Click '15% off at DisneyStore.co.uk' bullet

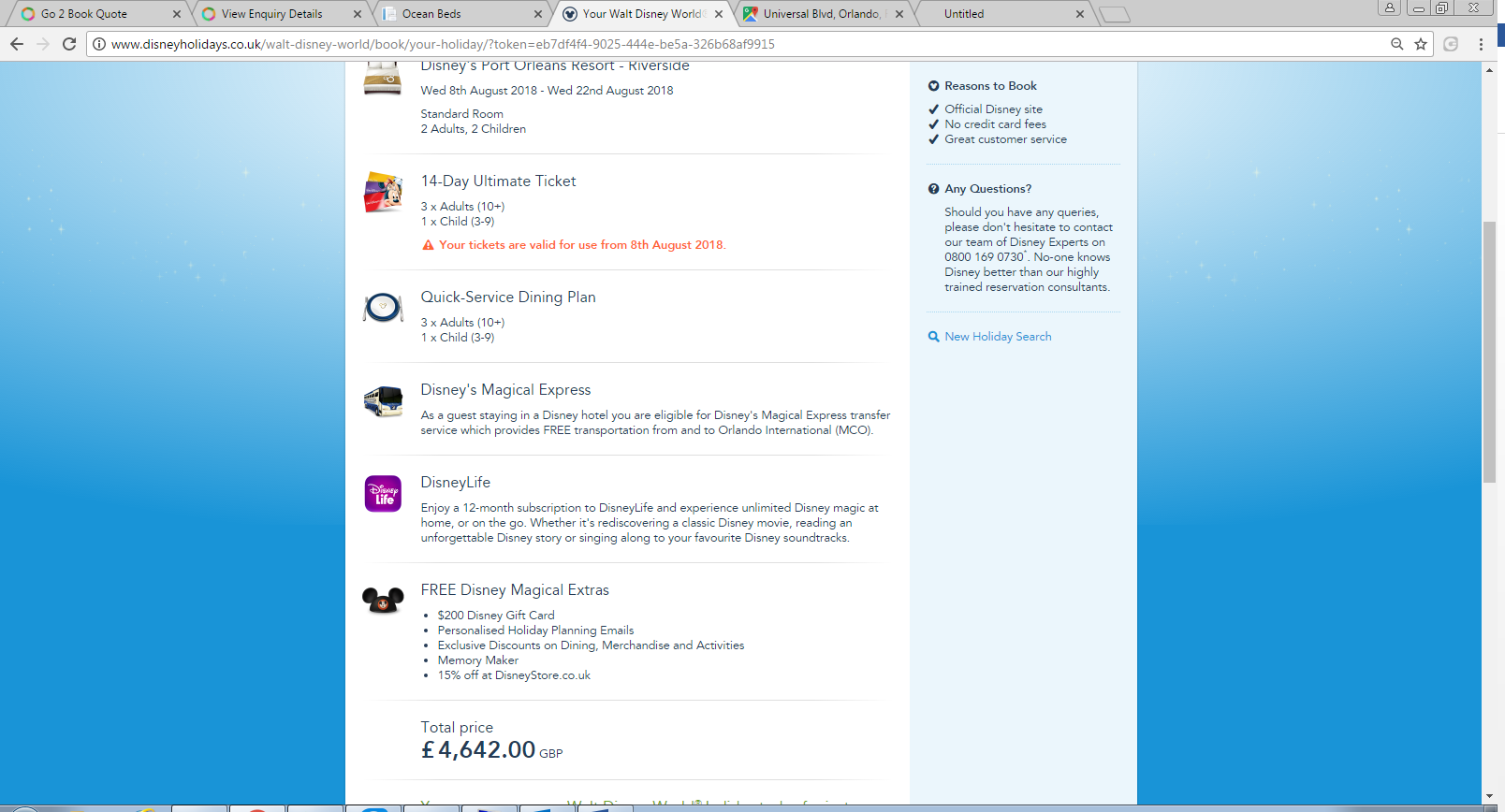coord(514,675)
